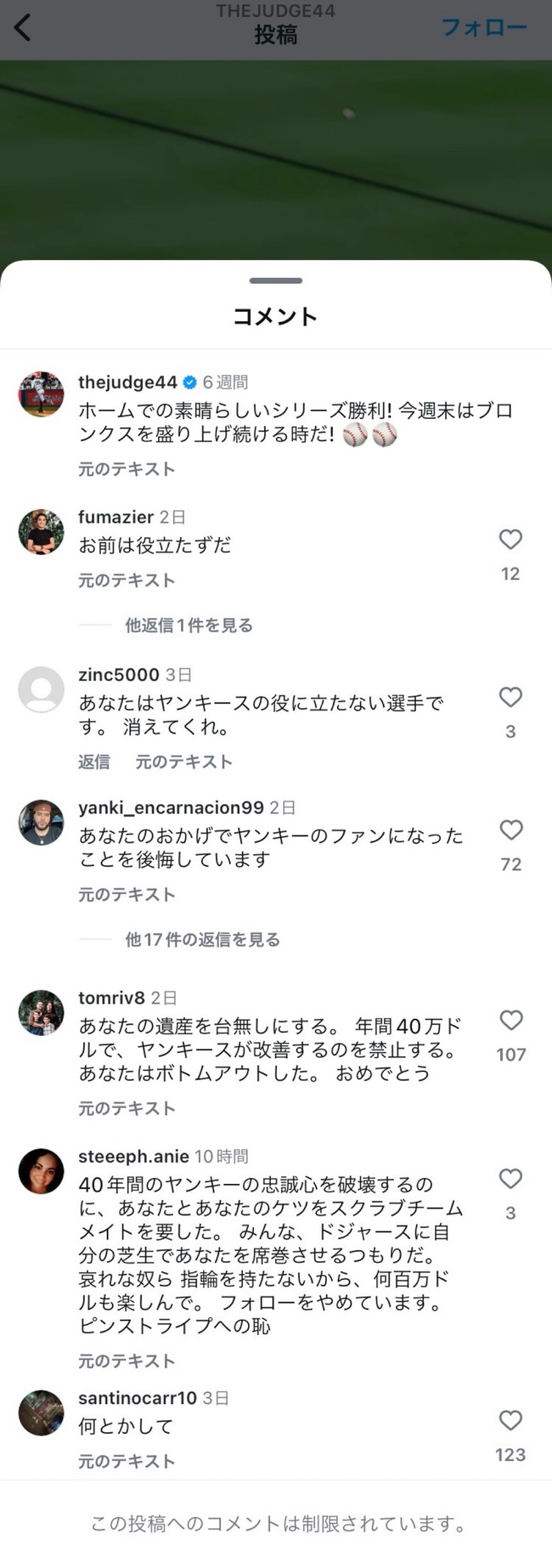Open thejudge44 profile picture
The height and width of the screenshot is (1568, 552).
(42, 394)
